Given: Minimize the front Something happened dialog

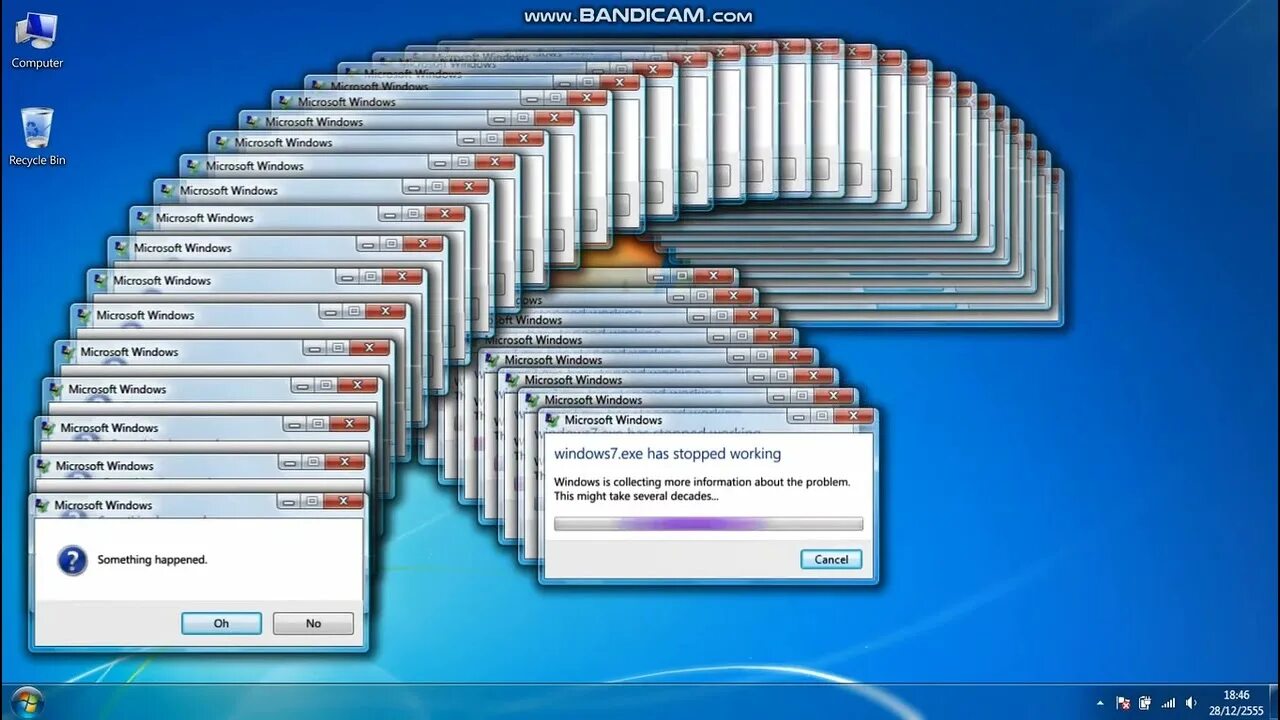Looking at the screenshot, I should tap(286, 500).
